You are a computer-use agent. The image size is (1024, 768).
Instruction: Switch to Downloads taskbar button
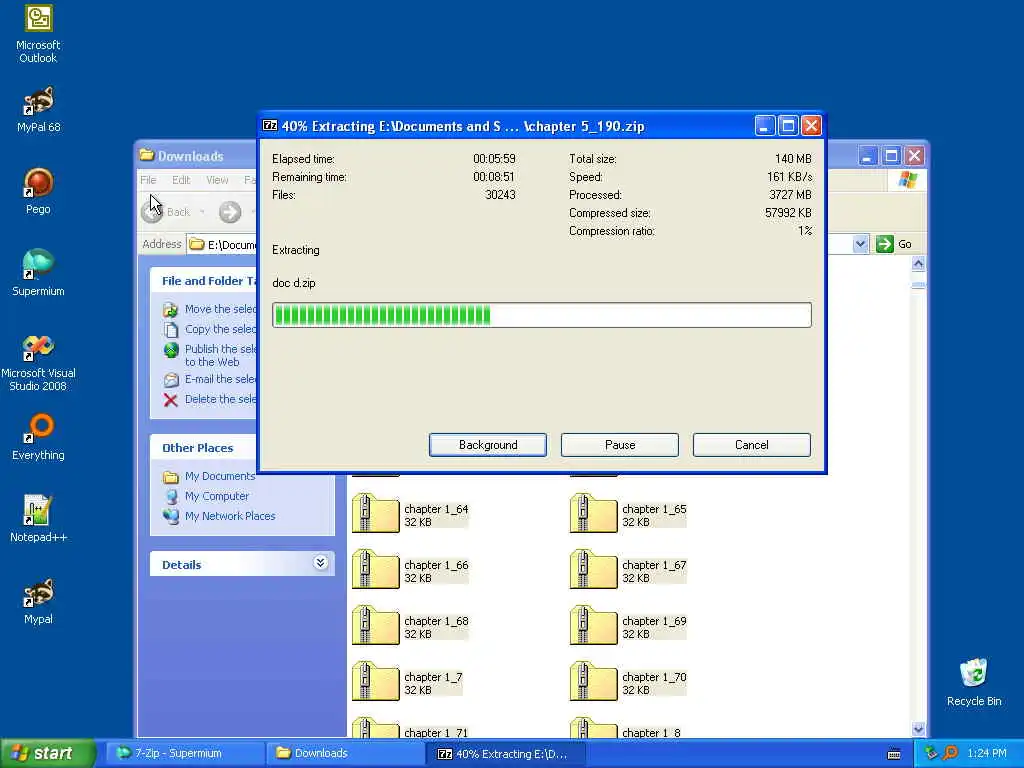point(346,754)
